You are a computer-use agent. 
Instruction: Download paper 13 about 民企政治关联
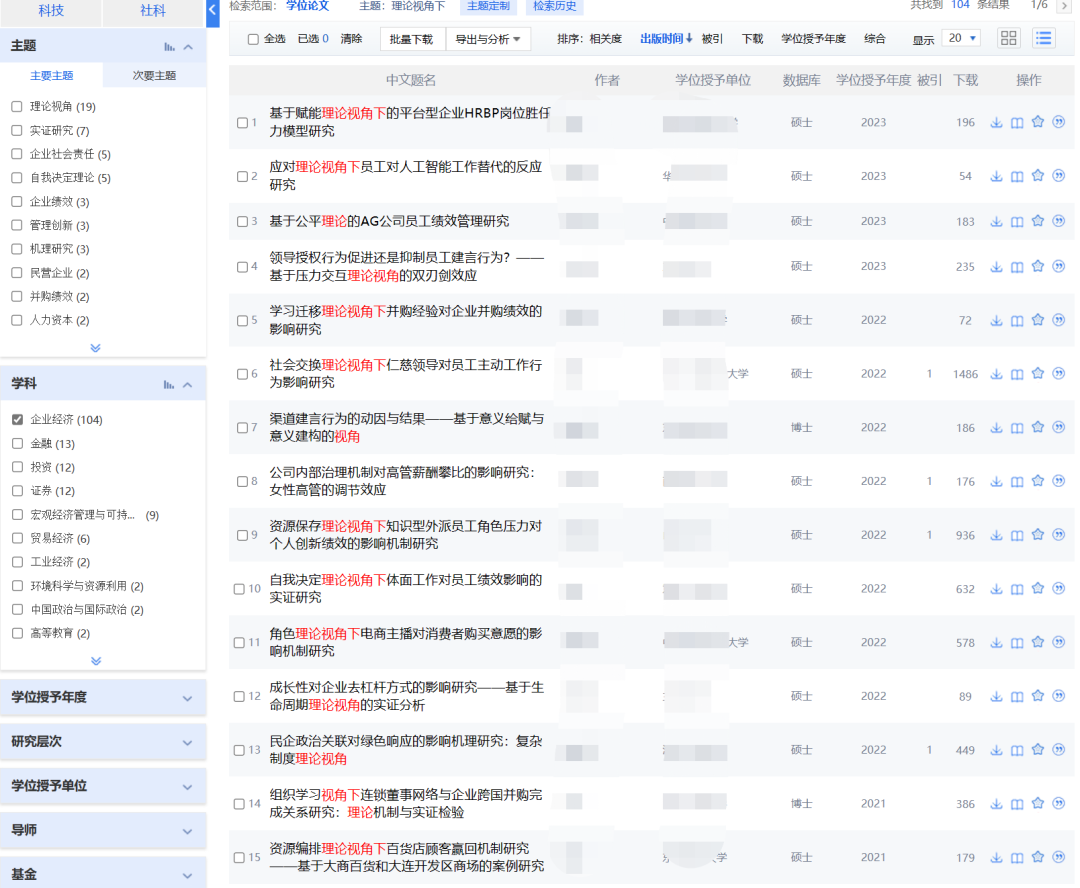(996, 750)
